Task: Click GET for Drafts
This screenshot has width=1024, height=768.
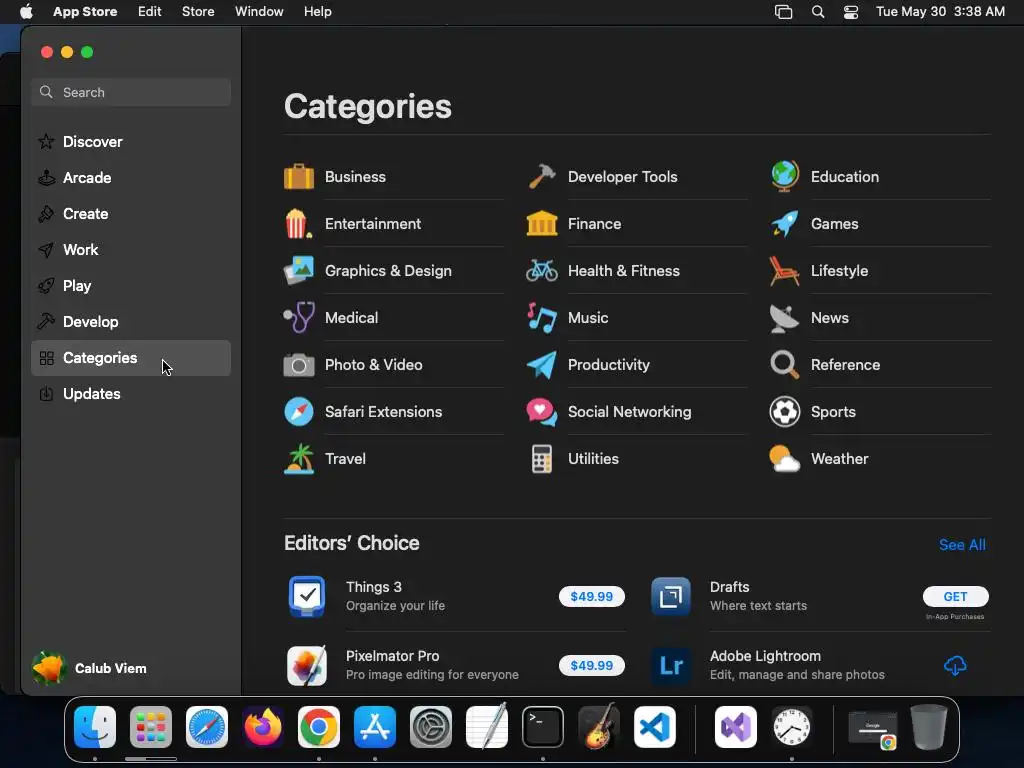Action: click(955, 596)
